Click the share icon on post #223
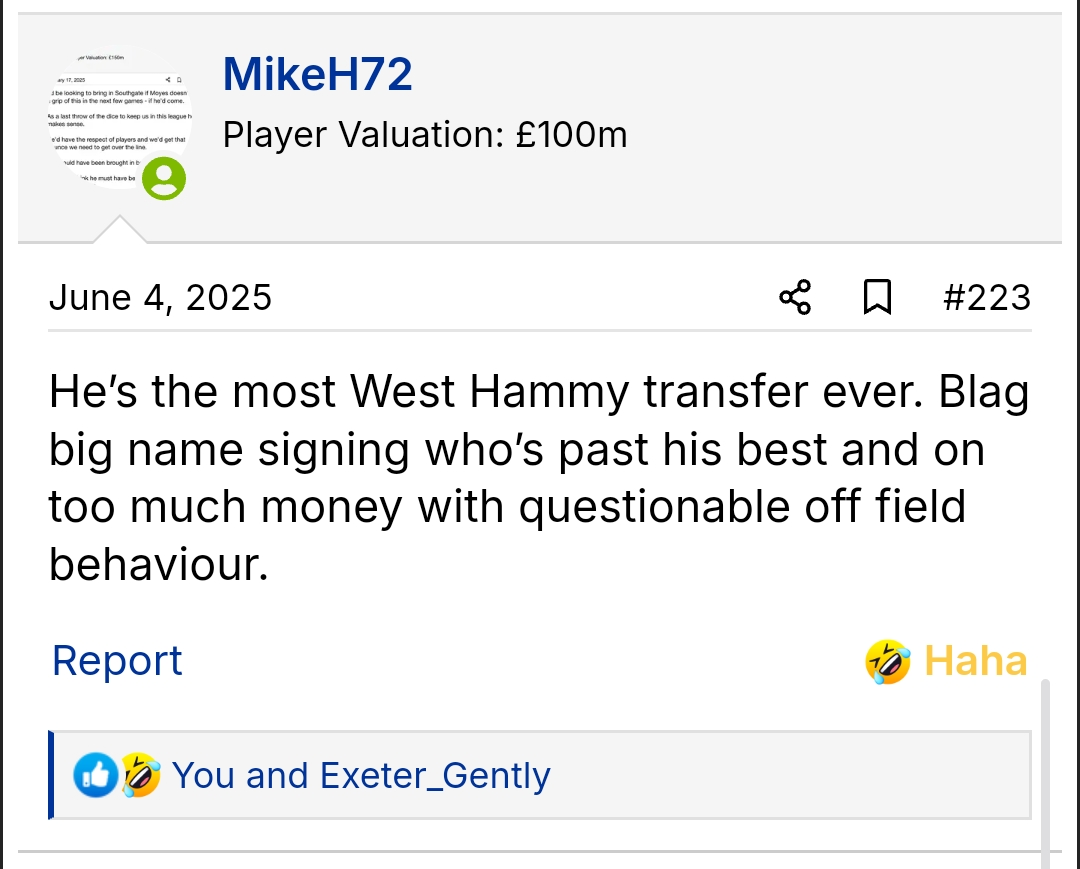Viewport: 1080px width, 869px height. pyautogui.click(x=795, y=297)
